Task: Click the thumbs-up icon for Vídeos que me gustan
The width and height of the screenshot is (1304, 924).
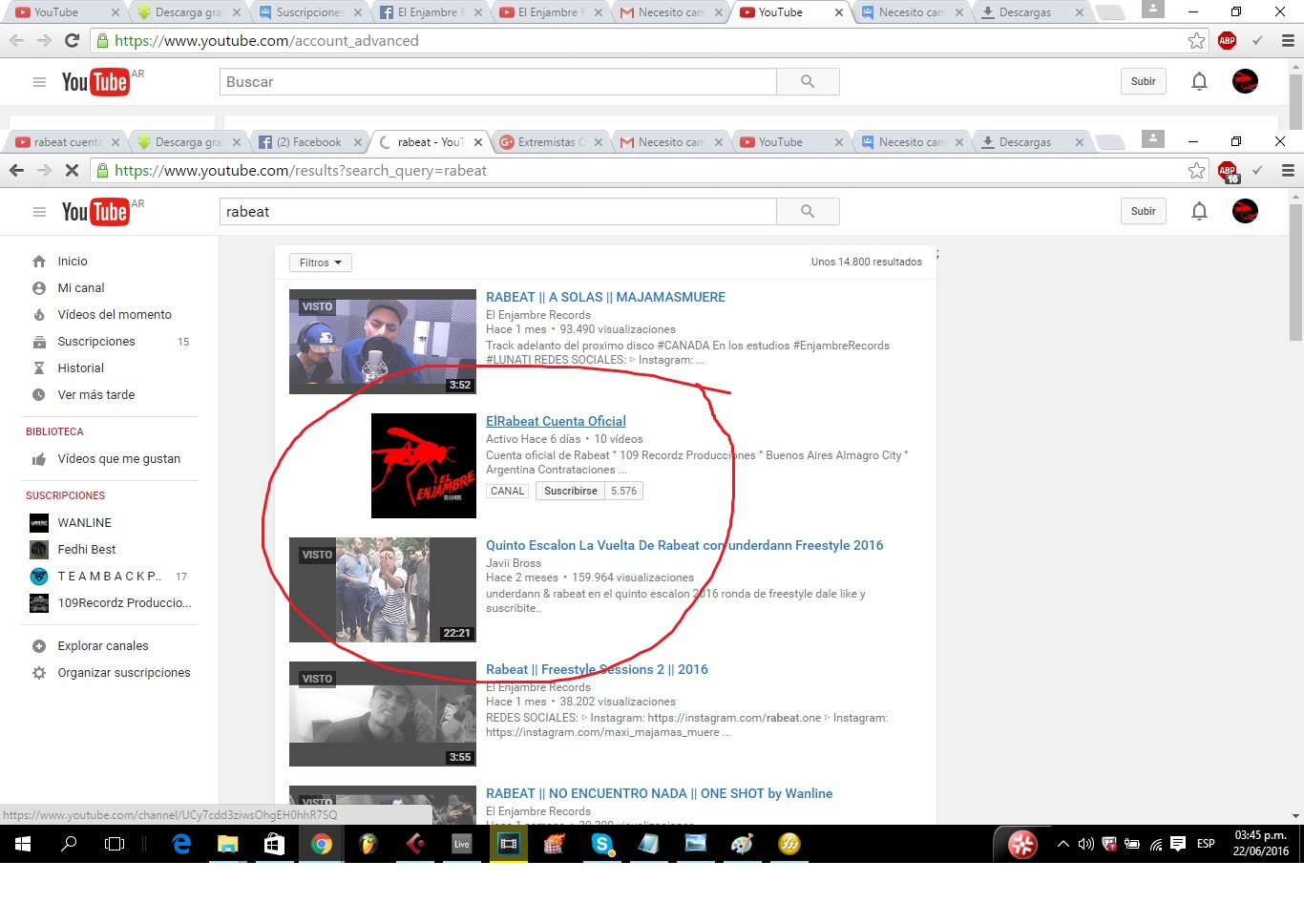Action: coord(39,459)
